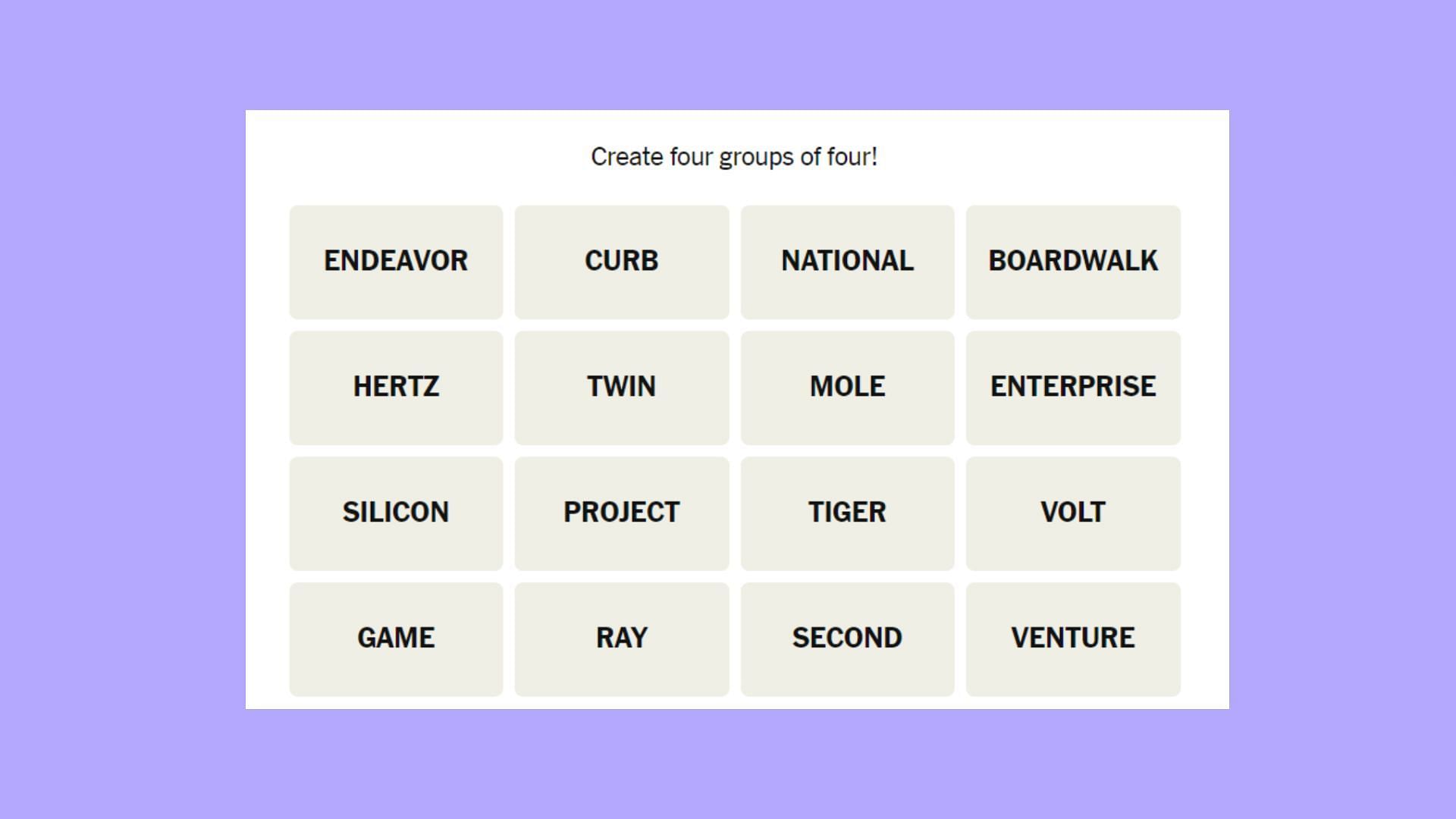Toggle the CURB word tile
The height and width of the screenshot is (819, 1456).
(x=622, y=261)
